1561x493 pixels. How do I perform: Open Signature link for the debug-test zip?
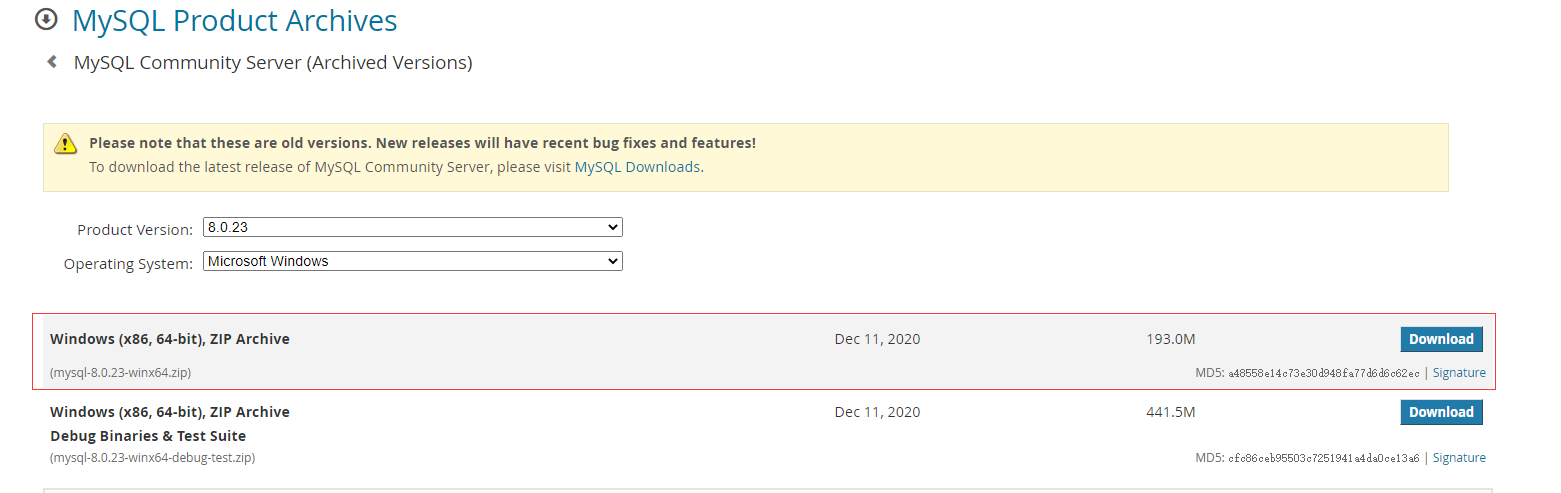(1459, 458)
